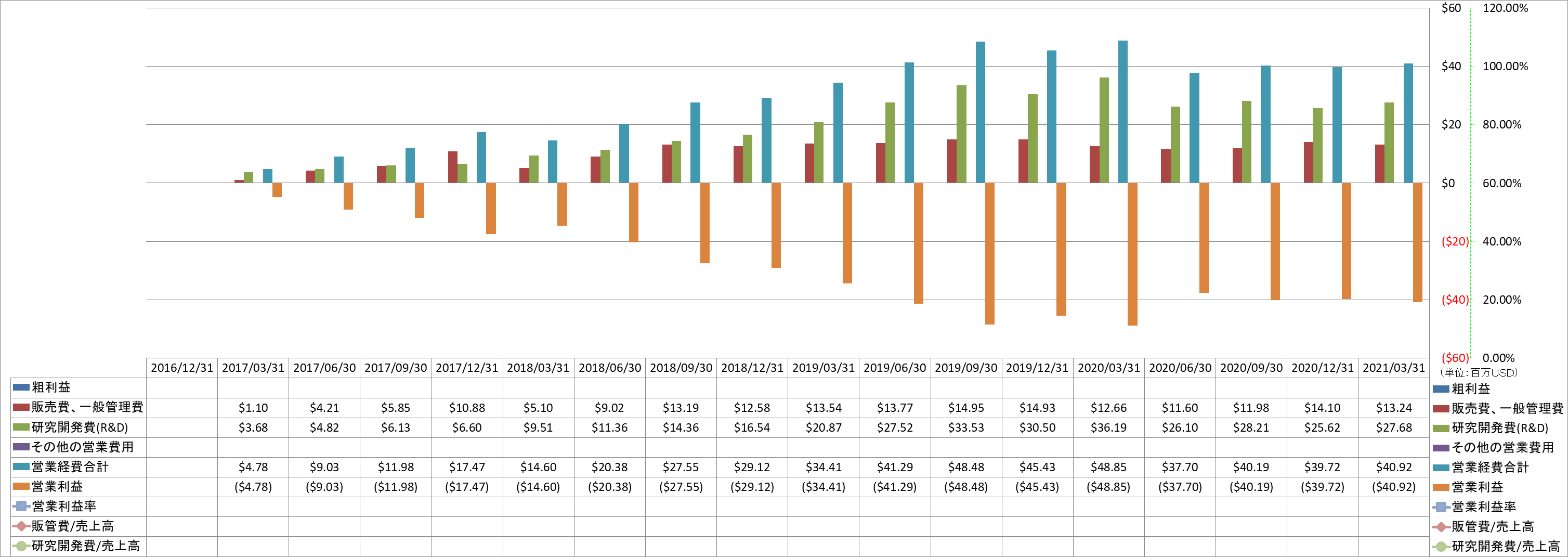Viewport: 1568px width, 557px height.
Task: Click the $36.19 R&D cell
Action: (1108, 428)
